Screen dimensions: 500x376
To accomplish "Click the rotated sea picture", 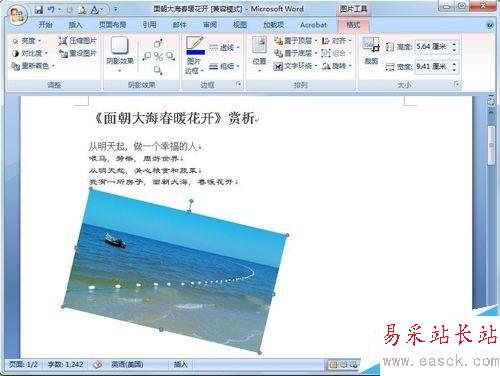I will (x=175, y=271).
